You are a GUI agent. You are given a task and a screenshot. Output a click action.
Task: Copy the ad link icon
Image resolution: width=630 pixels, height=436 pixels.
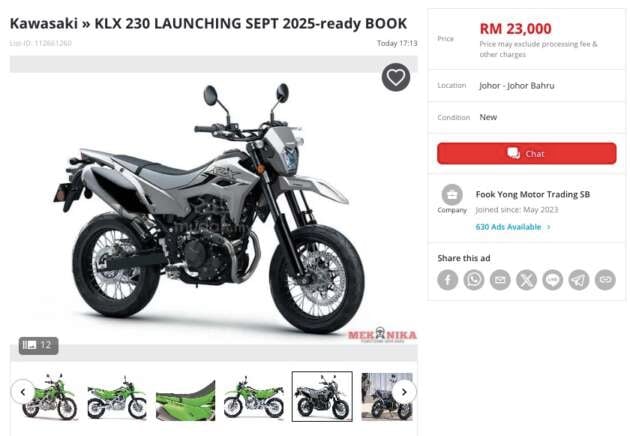605,280
